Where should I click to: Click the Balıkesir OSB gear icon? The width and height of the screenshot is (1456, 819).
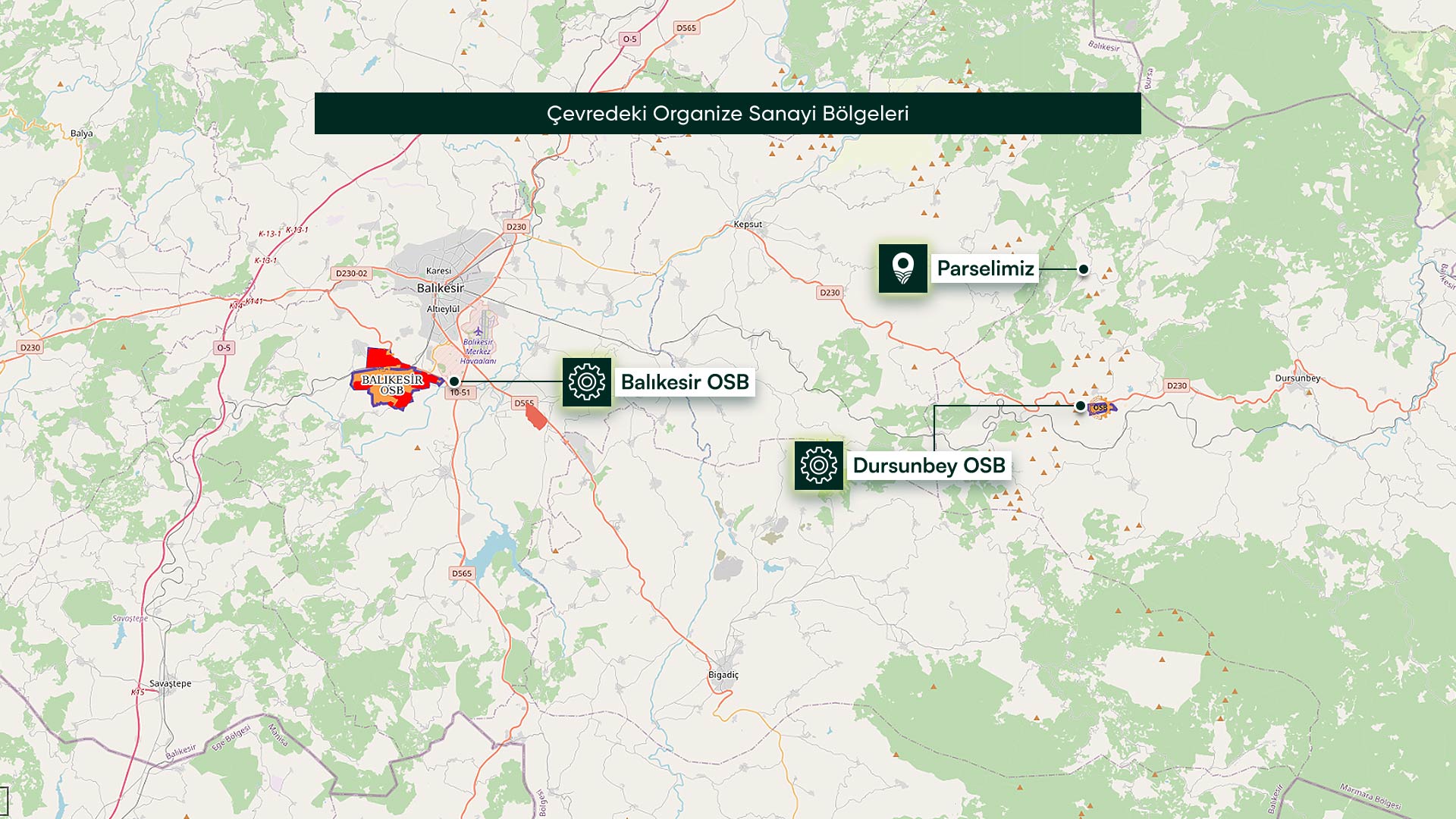tap(587, 382)
